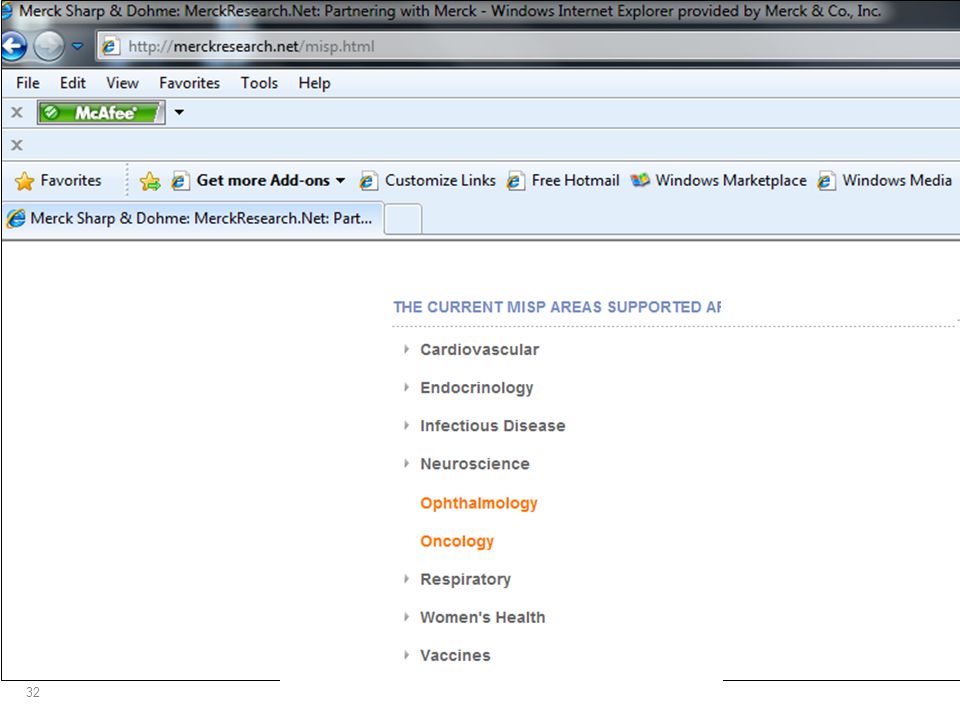960x720 pixels.
Task: Open the Vaccines area
Action: tap(455, 655)
